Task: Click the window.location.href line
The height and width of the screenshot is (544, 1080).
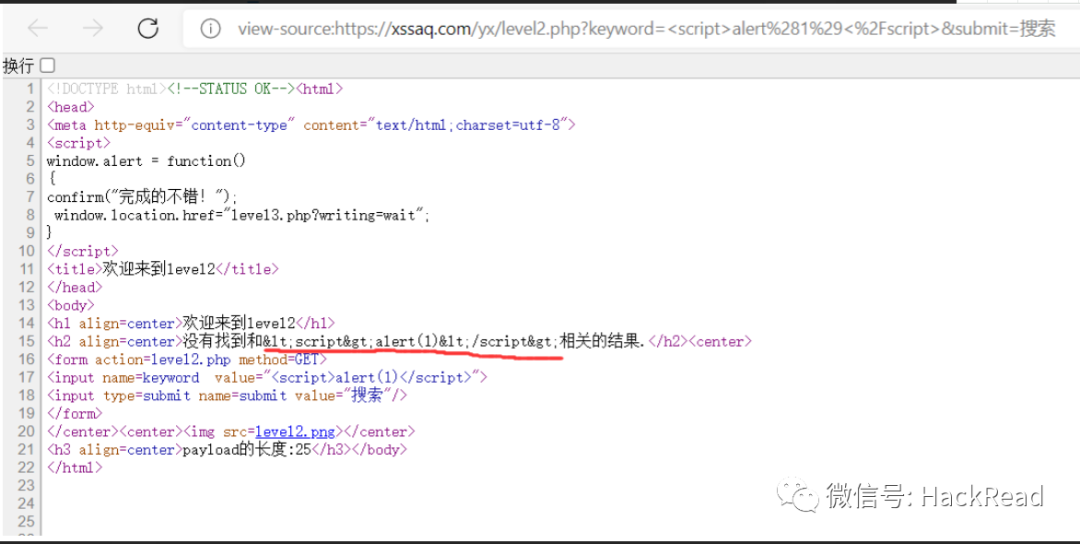Action: (242, 215)
